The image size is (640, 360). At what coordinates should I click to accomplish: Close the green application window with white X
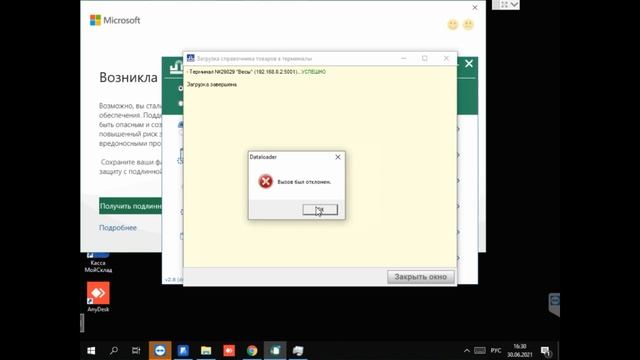[x=469, y=64]
